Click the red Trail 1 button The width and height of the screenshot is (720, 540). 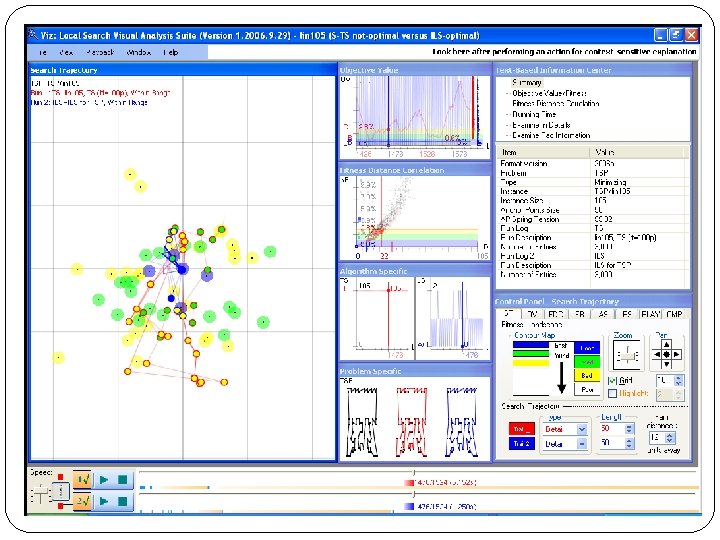click(x=522, y=429)
